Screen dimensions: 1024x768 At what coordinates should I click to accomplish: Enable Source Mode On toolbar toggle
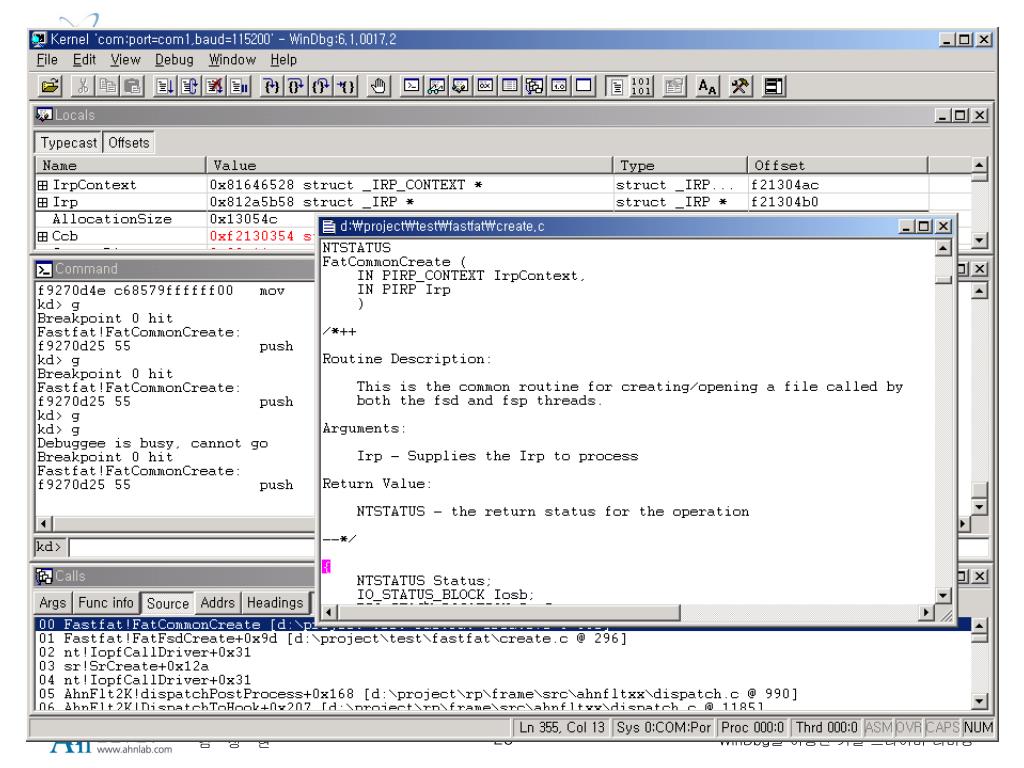click(x=616, y=86)
